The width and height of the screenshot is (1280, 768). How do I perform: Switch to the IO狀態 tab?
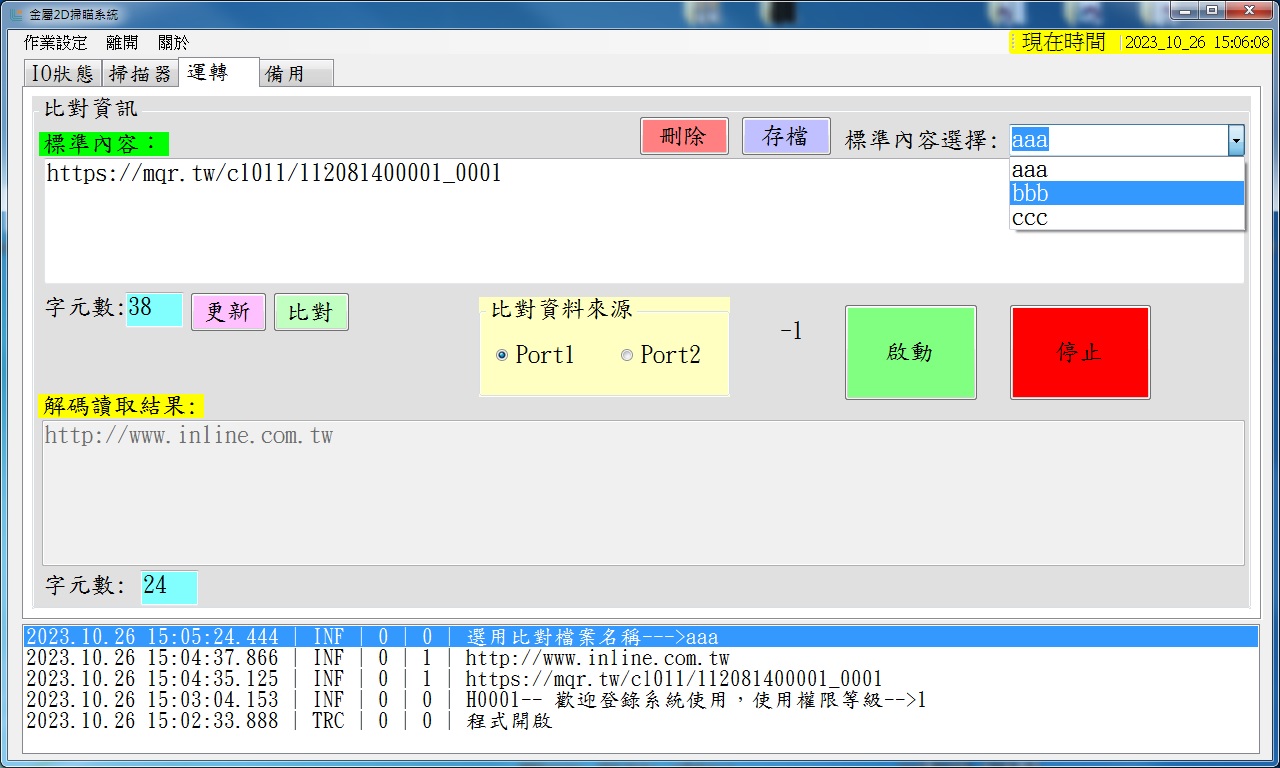coord(62,73)
